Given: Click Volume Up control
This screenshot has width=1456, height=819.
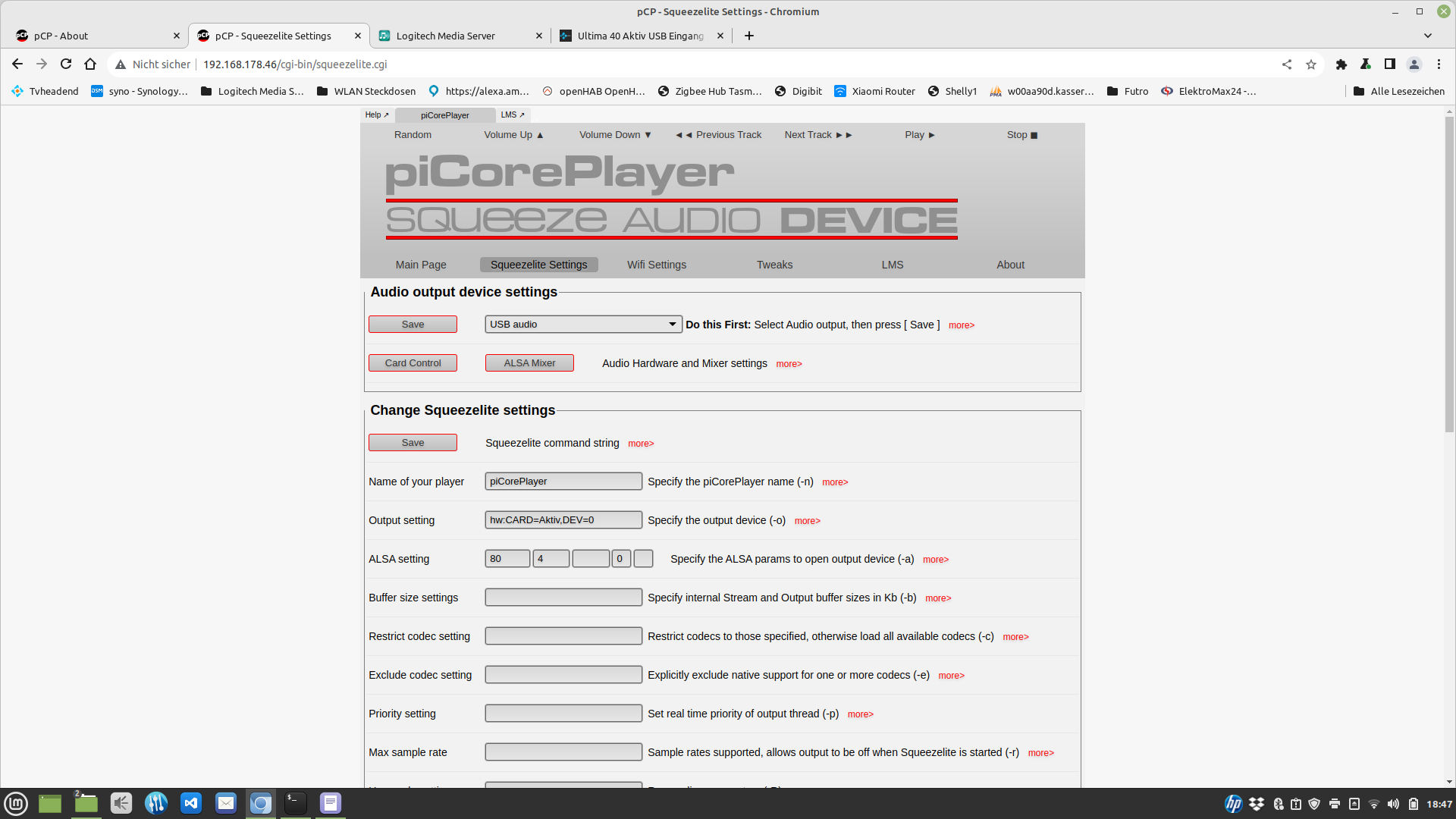Looking at the screenshot, I should (x=513, y=135).
